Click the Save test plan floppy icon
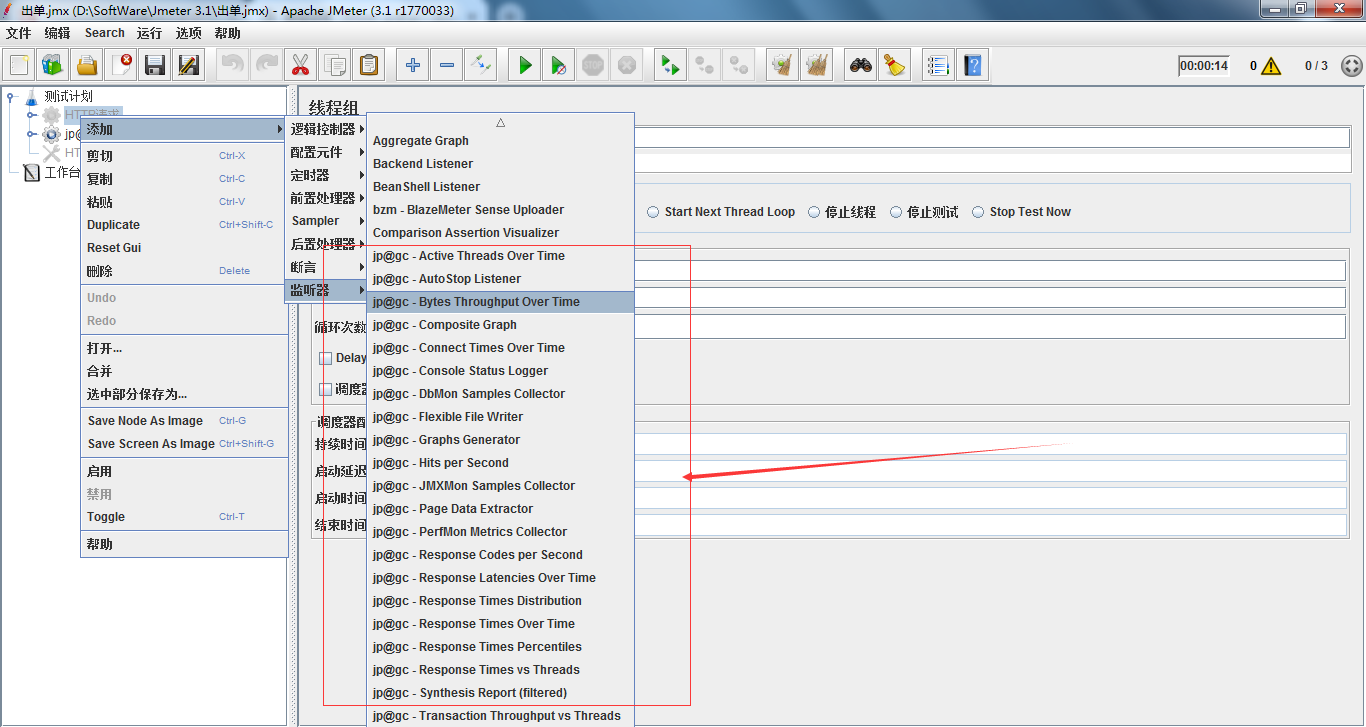 point(155,66)
